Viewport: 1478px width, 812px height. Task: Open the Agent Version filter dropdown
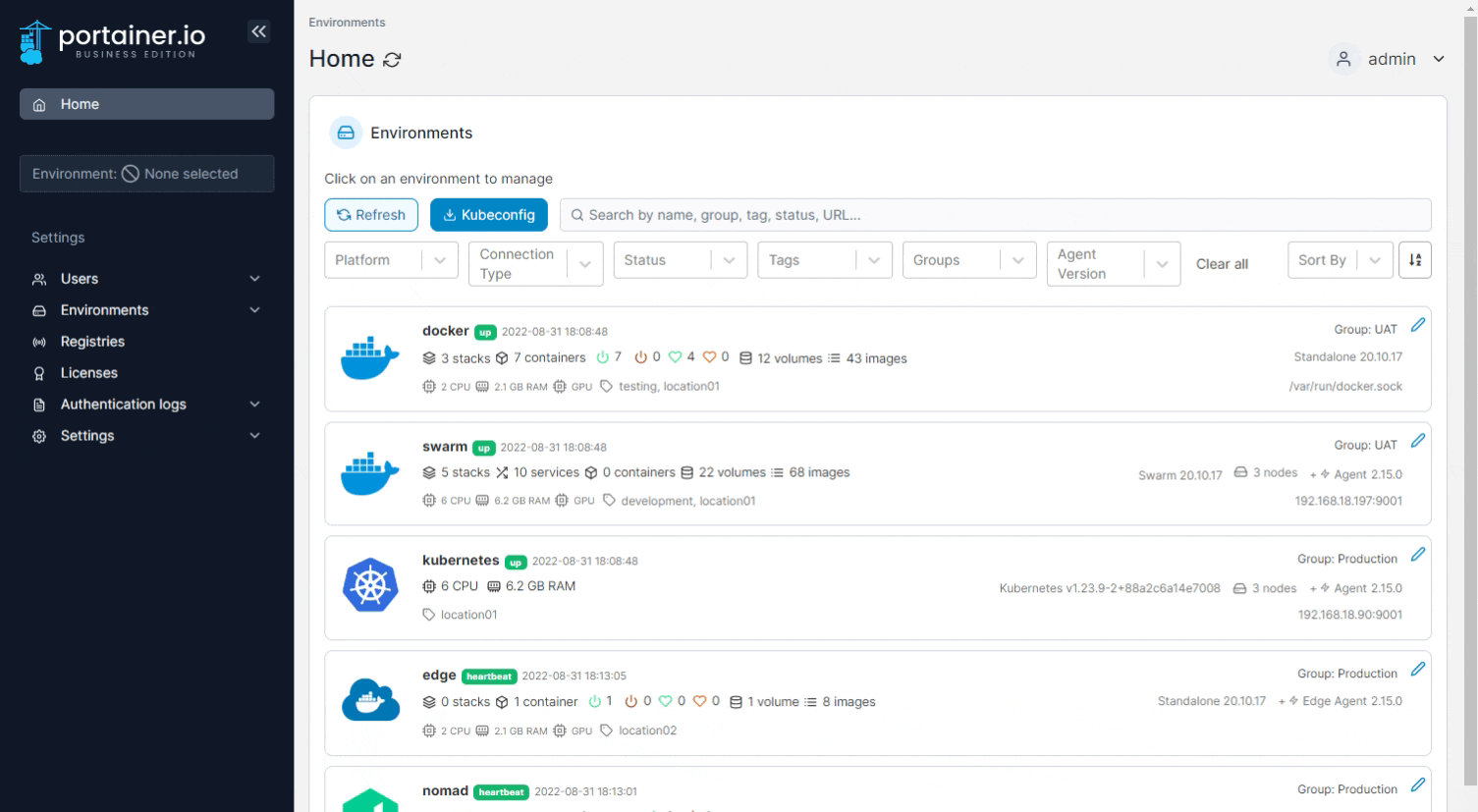(1114, 264)
